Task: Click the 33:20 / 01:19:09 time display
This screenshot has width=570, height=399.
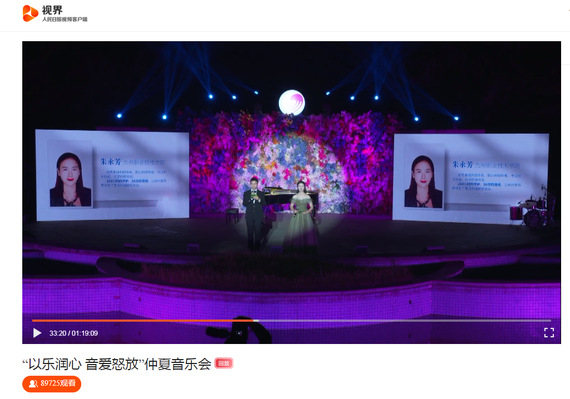Action: 74,333
